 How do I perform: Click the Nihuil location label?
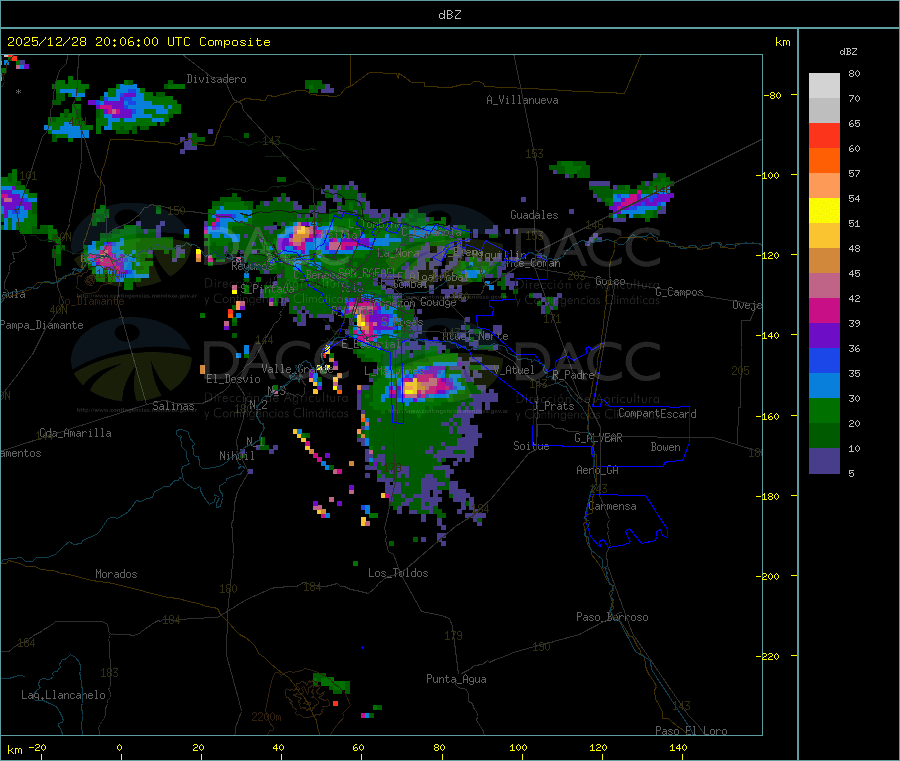point(236,456)
